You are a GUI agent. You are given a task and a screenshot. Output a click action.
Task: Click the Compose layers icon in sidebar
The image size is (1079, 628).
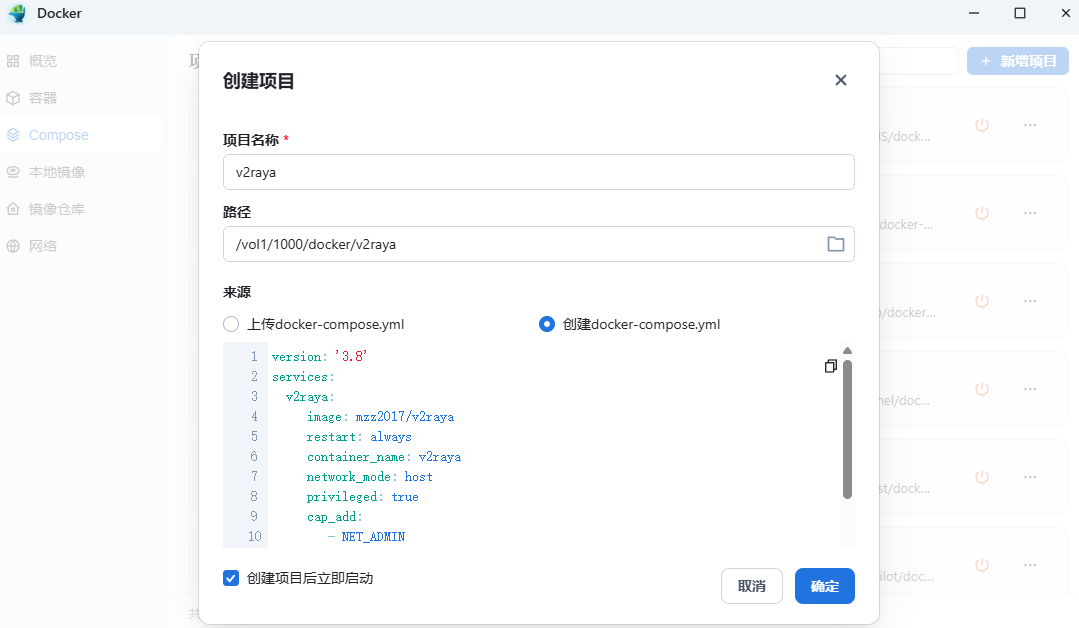(x=13, y=135)
